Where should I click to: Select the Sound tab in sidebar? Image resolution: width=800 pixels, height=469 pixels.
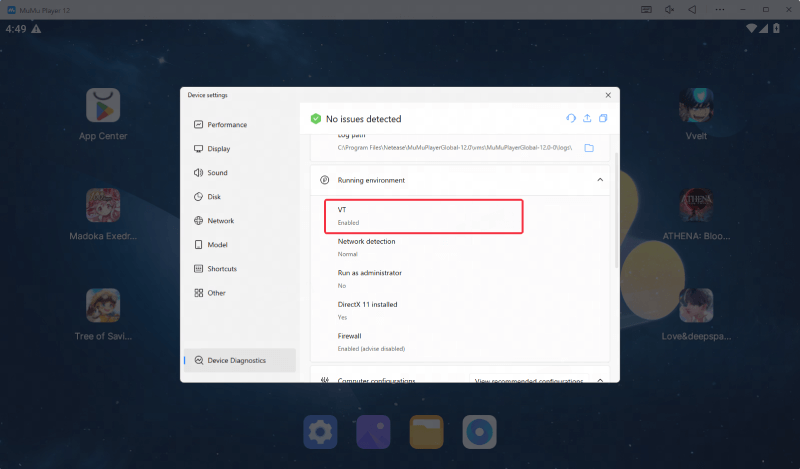(217, 173)
